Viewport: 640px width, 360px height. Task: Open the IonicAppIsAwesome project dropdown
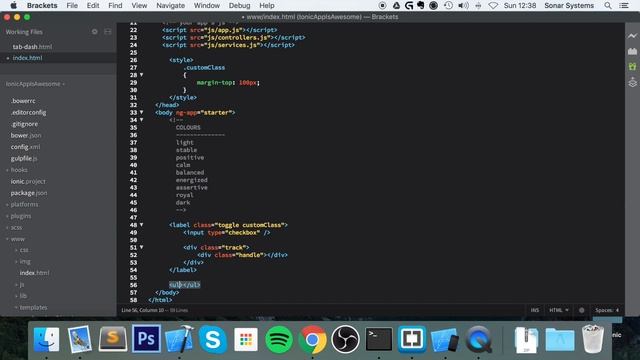35,84
